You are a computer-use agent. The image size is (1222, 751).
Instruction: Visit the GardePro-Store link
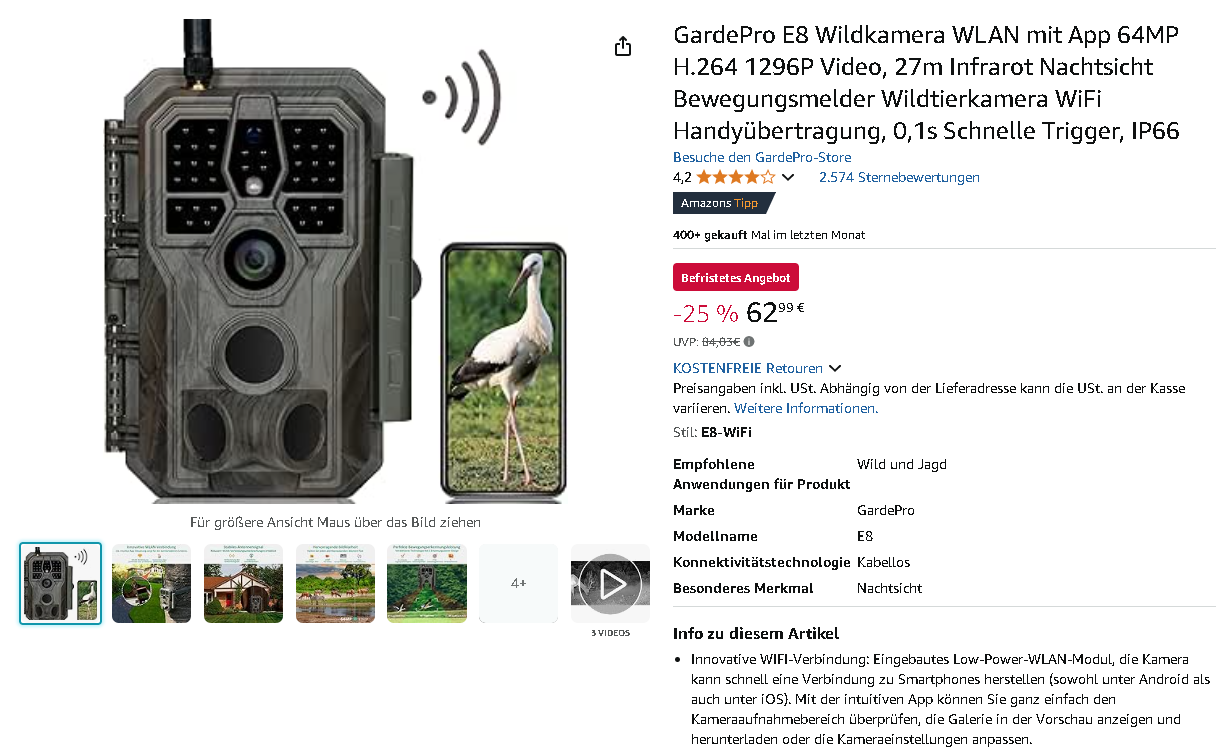pos(762,157)
